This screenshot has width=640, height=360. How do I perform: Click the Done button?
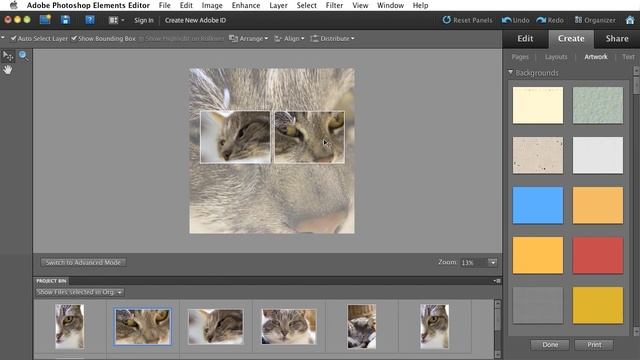(x=550, y=344)
